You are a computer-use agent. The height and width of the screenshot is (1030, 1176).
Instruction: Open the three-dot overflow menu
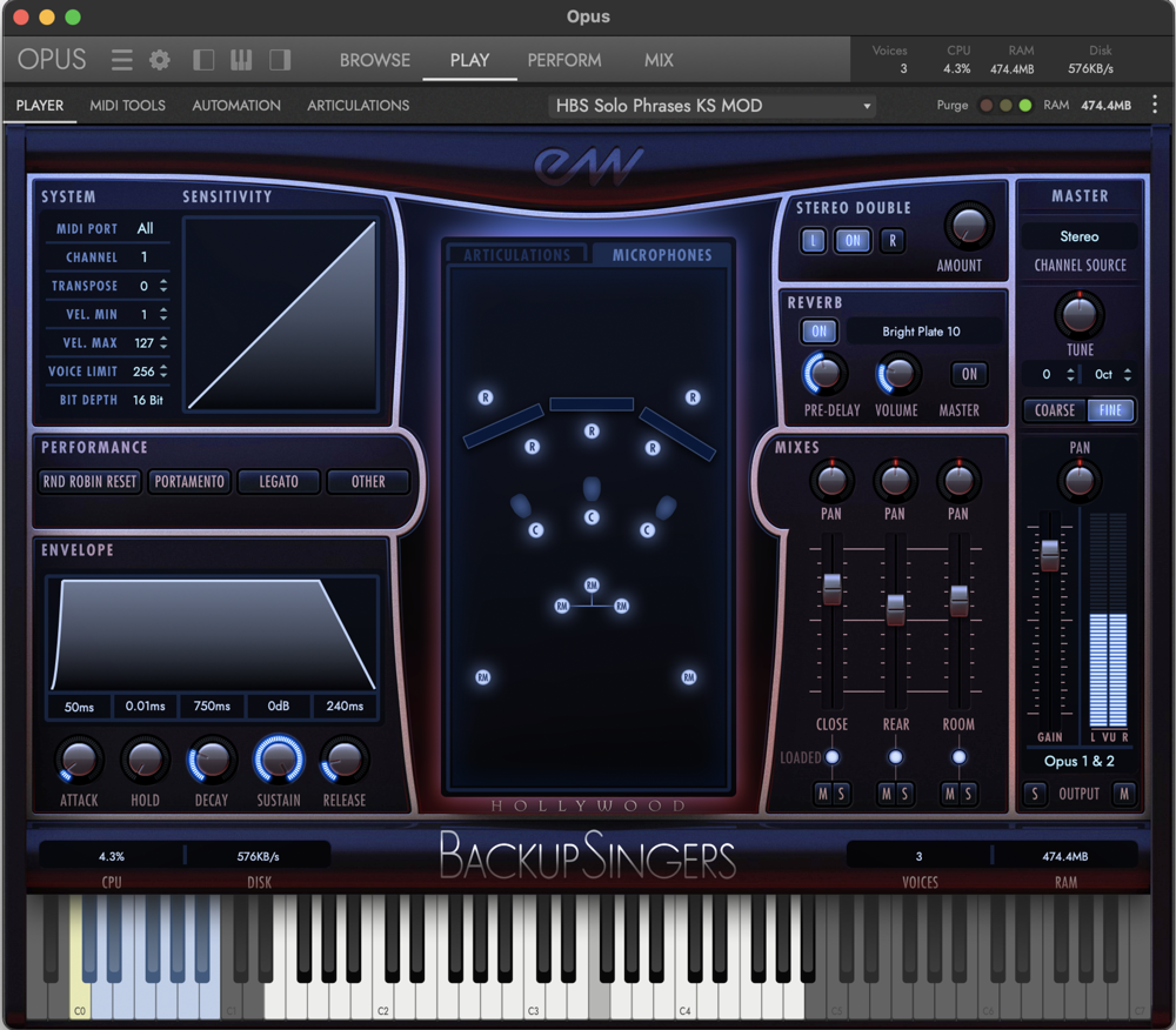coord(1154,105)
